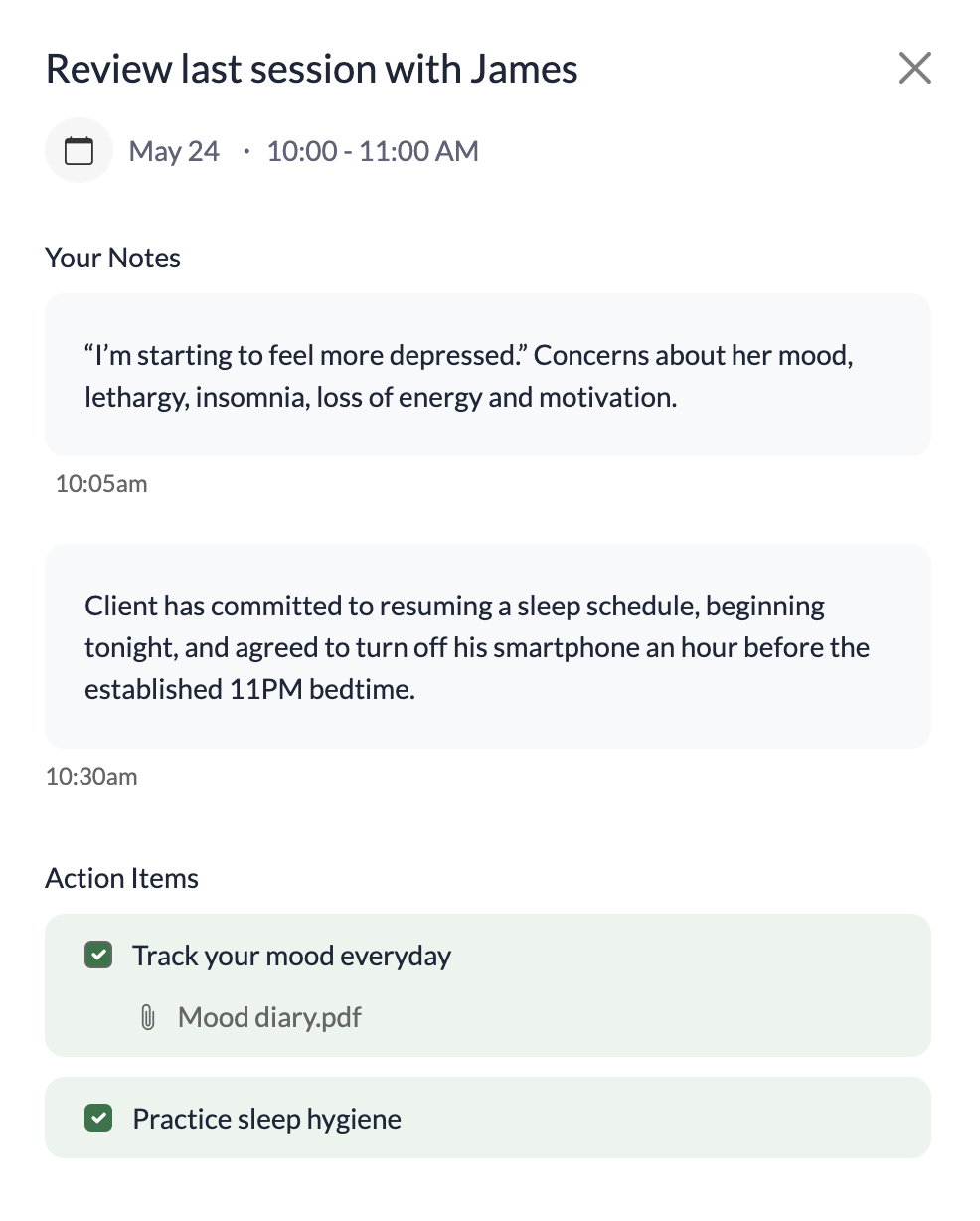Click the paperclip attachment icon
This screenshot has width=980, height=1221.
click(148, 1017)
